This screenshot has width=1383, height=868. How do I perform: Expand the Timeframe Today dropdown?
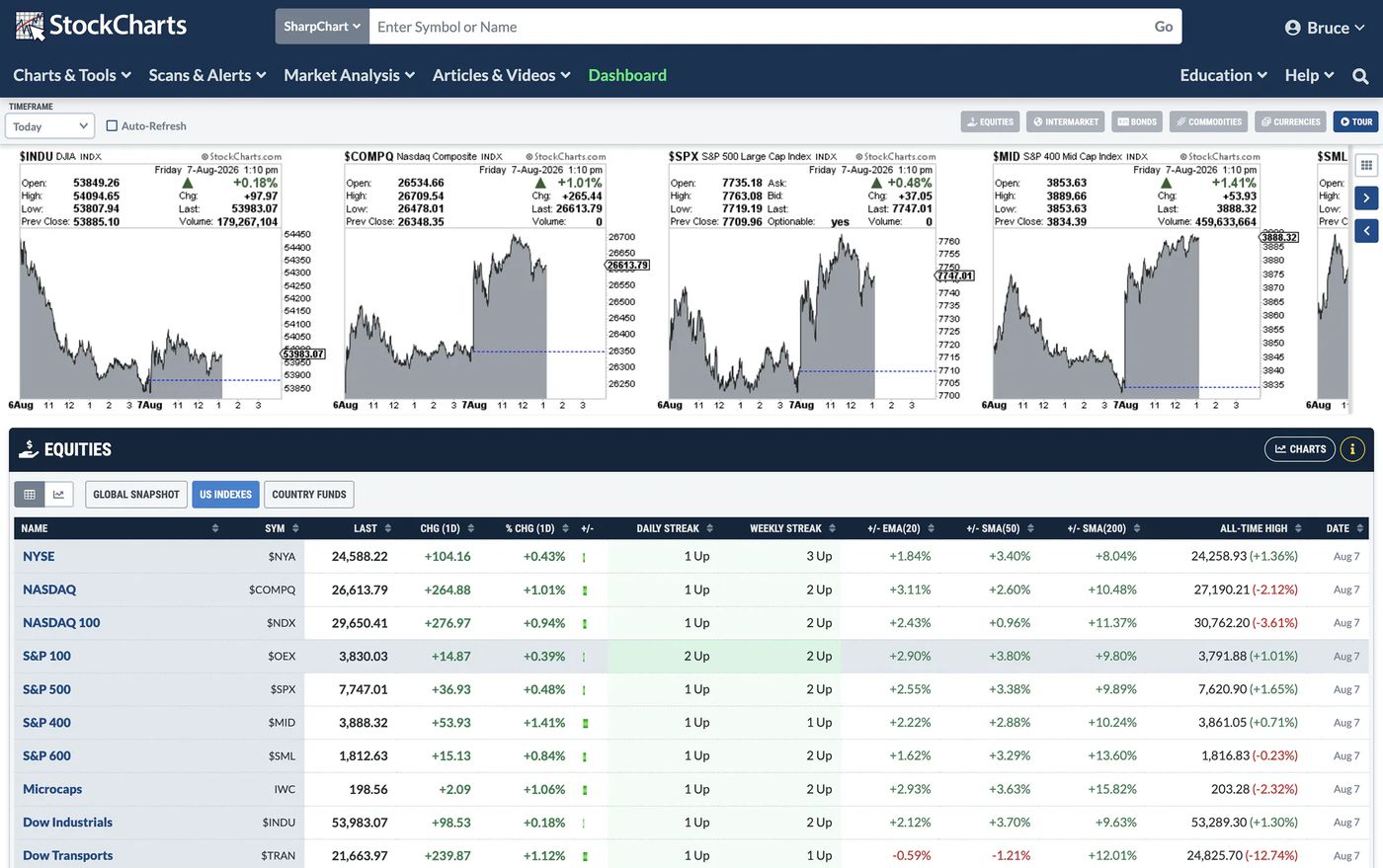tap(50, 126)
